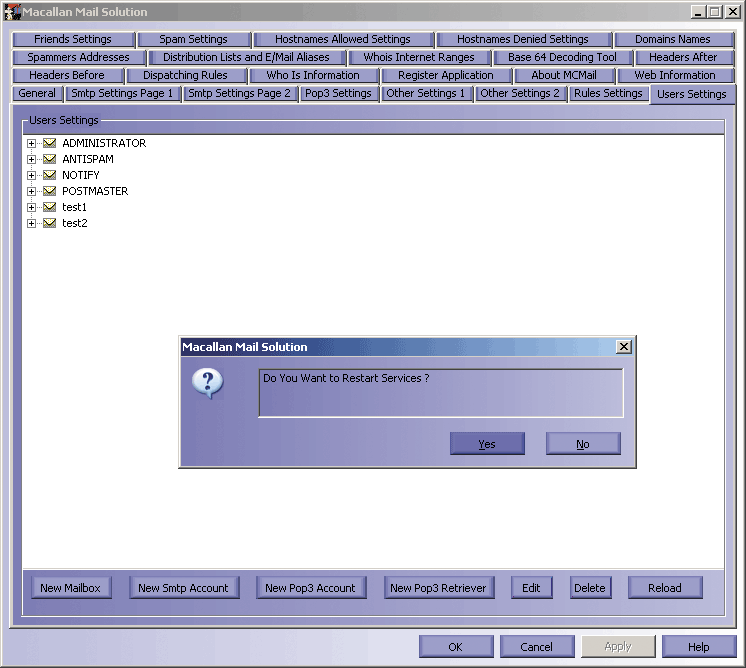Click the ANTISPAM mailbox envelope icon

coord(49,159)
